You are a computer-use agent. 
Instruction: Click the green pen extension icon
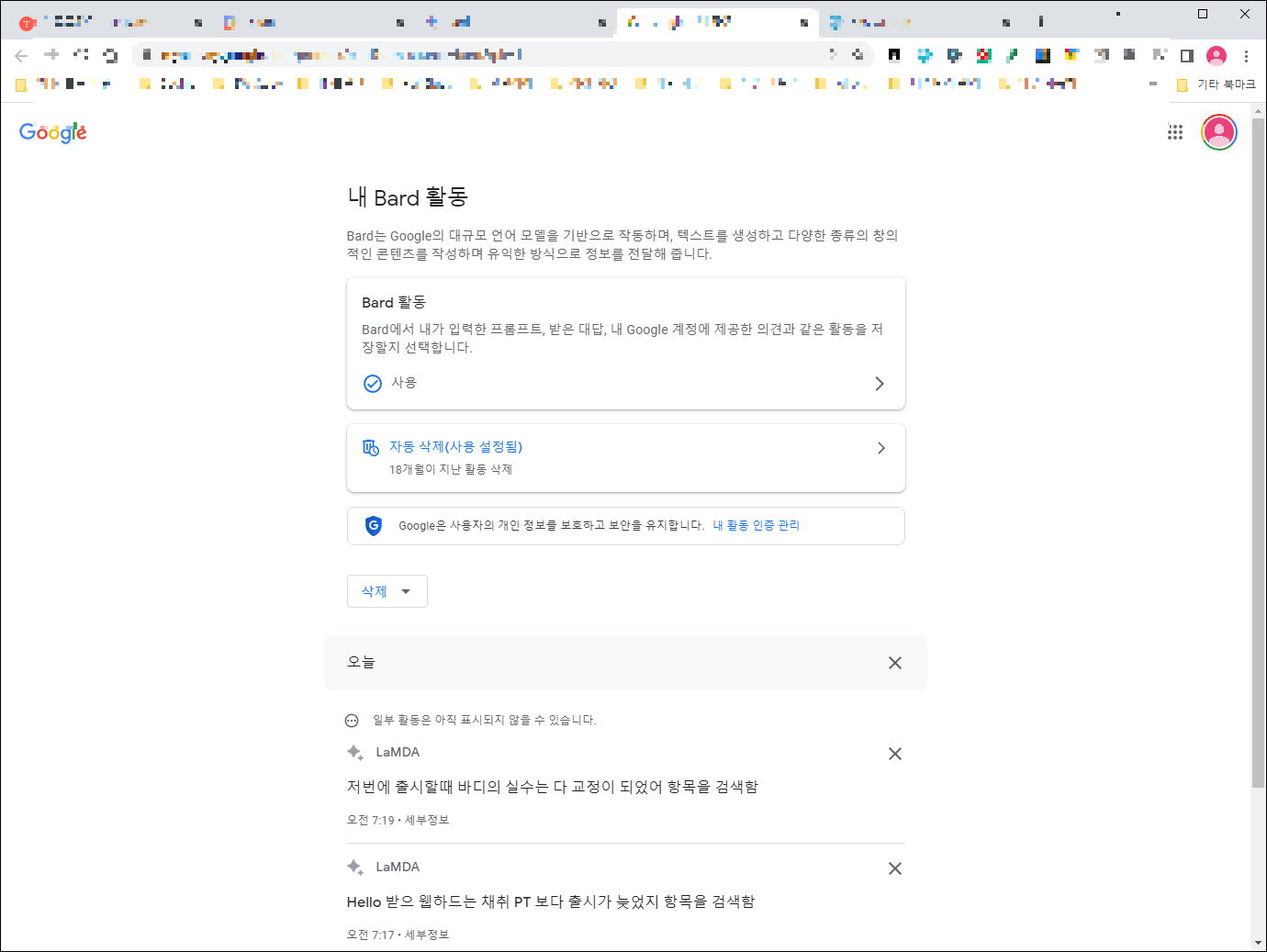pos(1012,56)
